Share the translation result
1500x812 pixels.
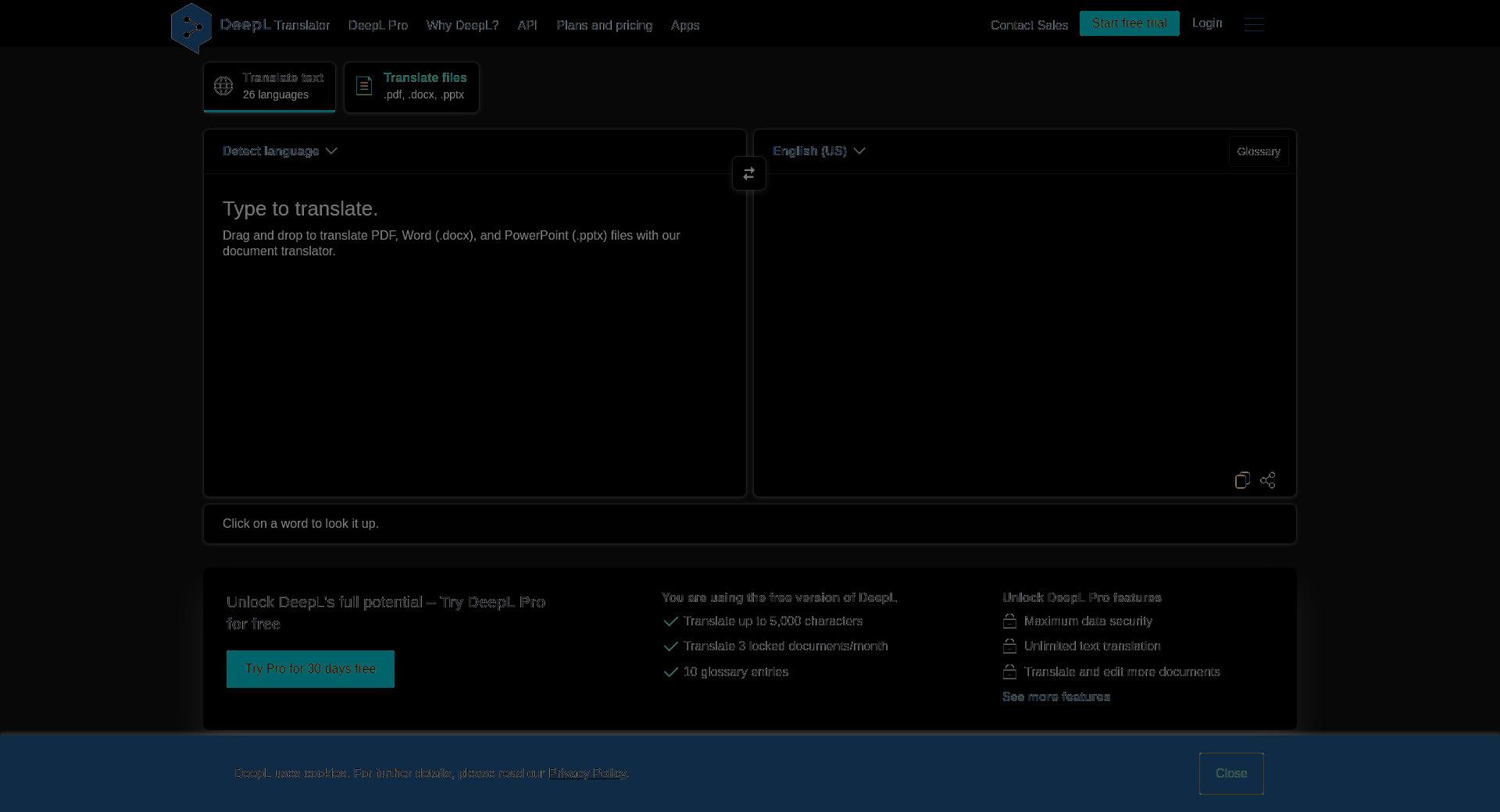pos(1268,480)
